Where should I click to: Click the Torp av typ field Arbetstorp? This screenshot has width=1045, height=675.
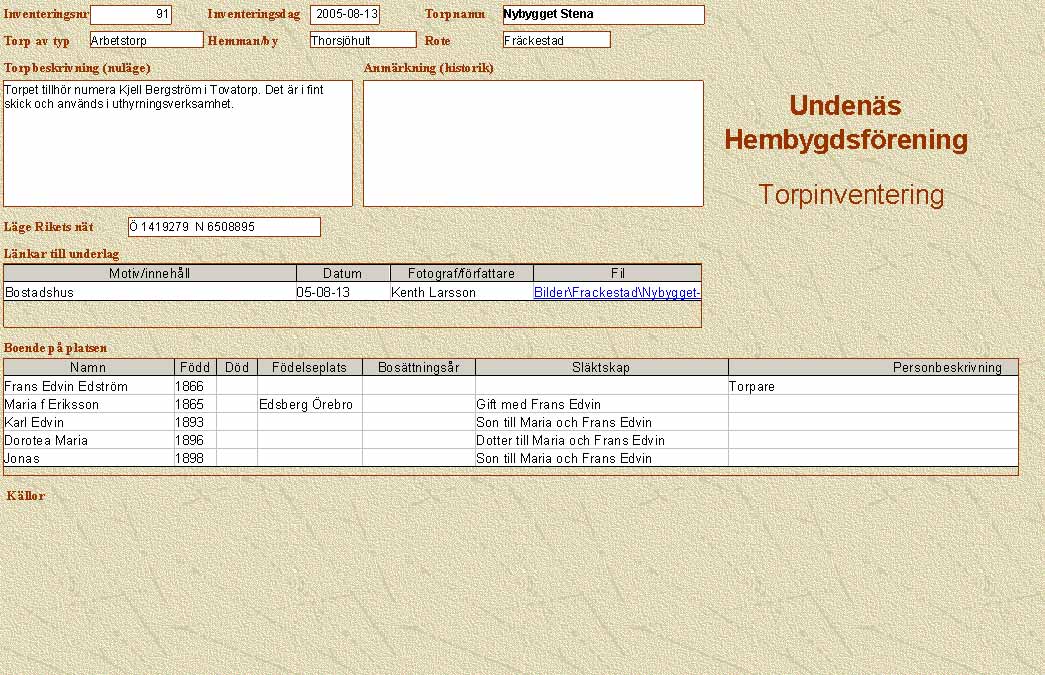tap(146, 40)
